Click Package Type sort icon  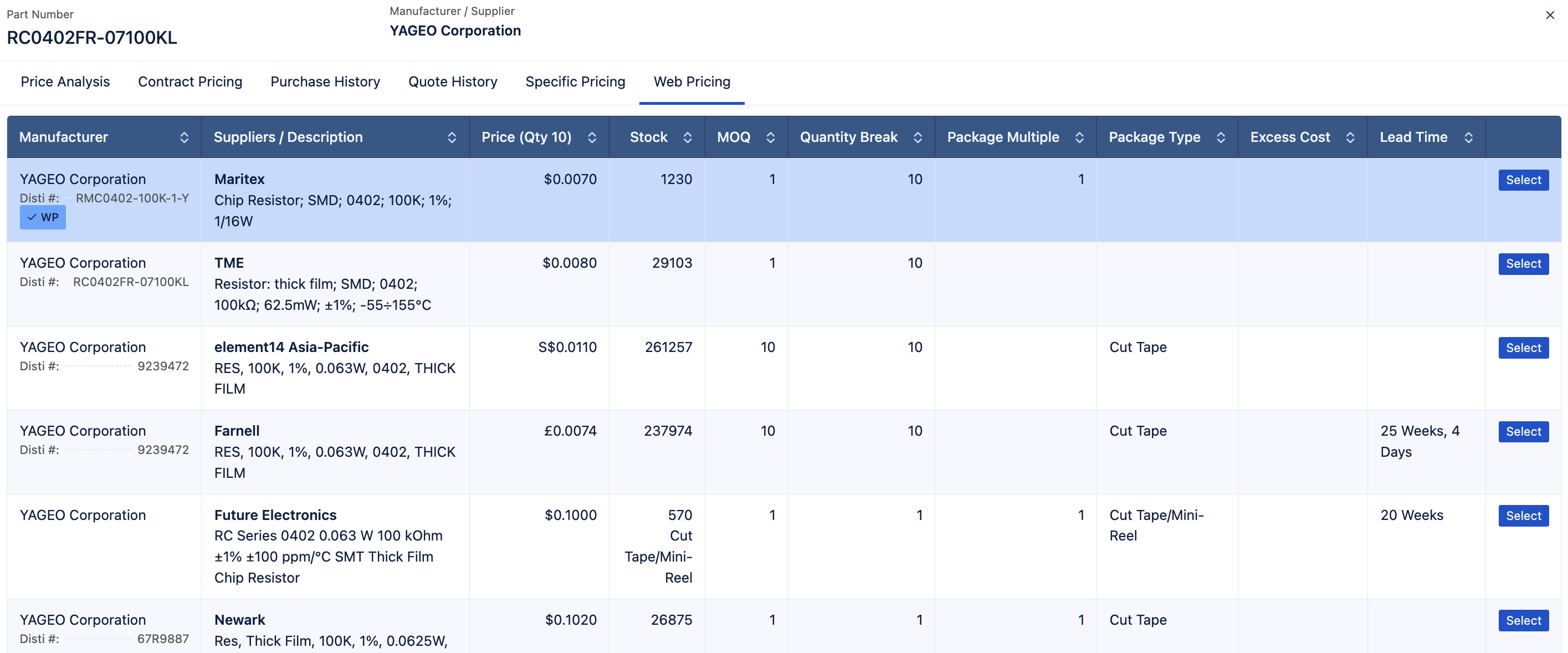1221,137
